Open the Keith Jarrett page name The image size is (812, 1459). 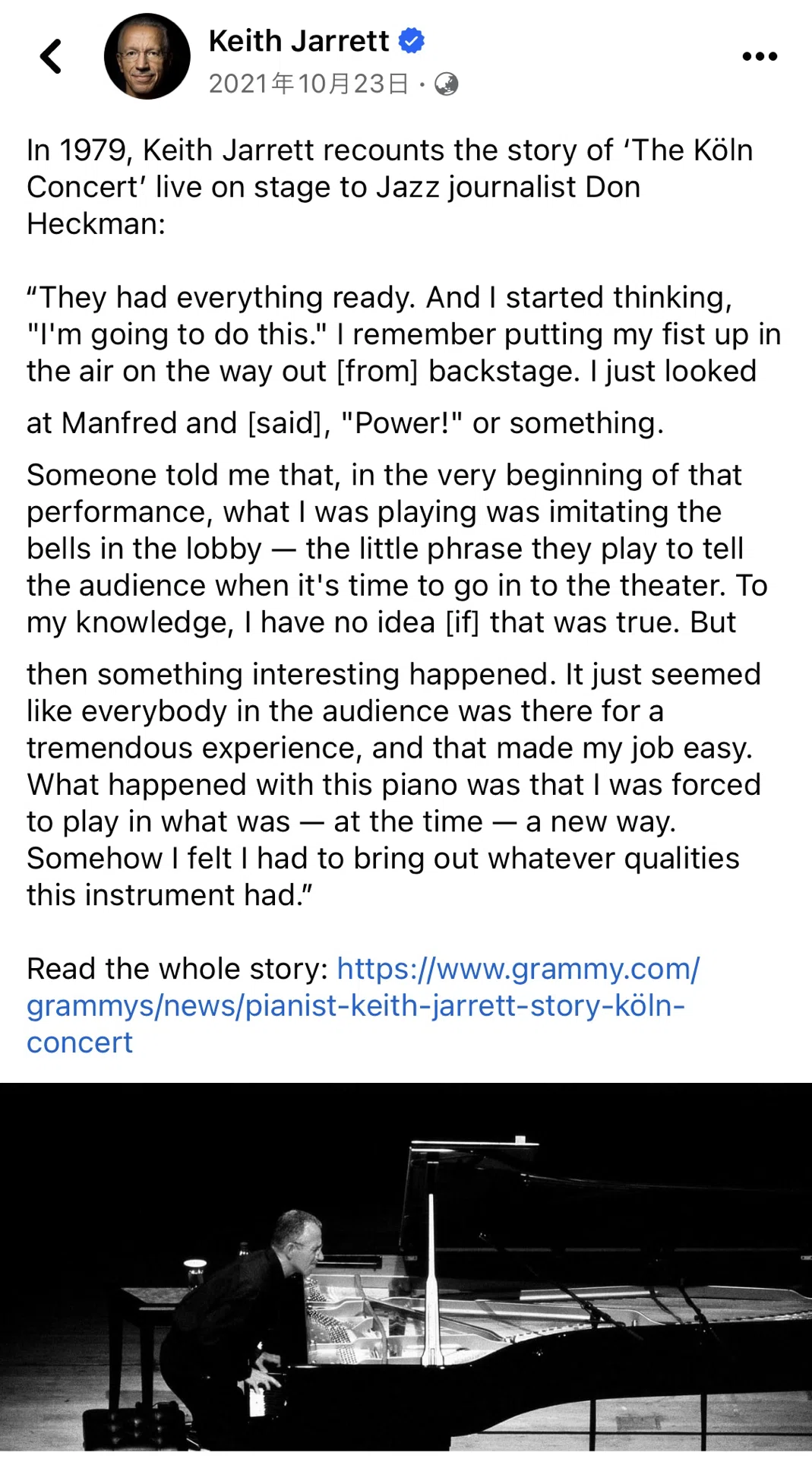click(299, 40)
